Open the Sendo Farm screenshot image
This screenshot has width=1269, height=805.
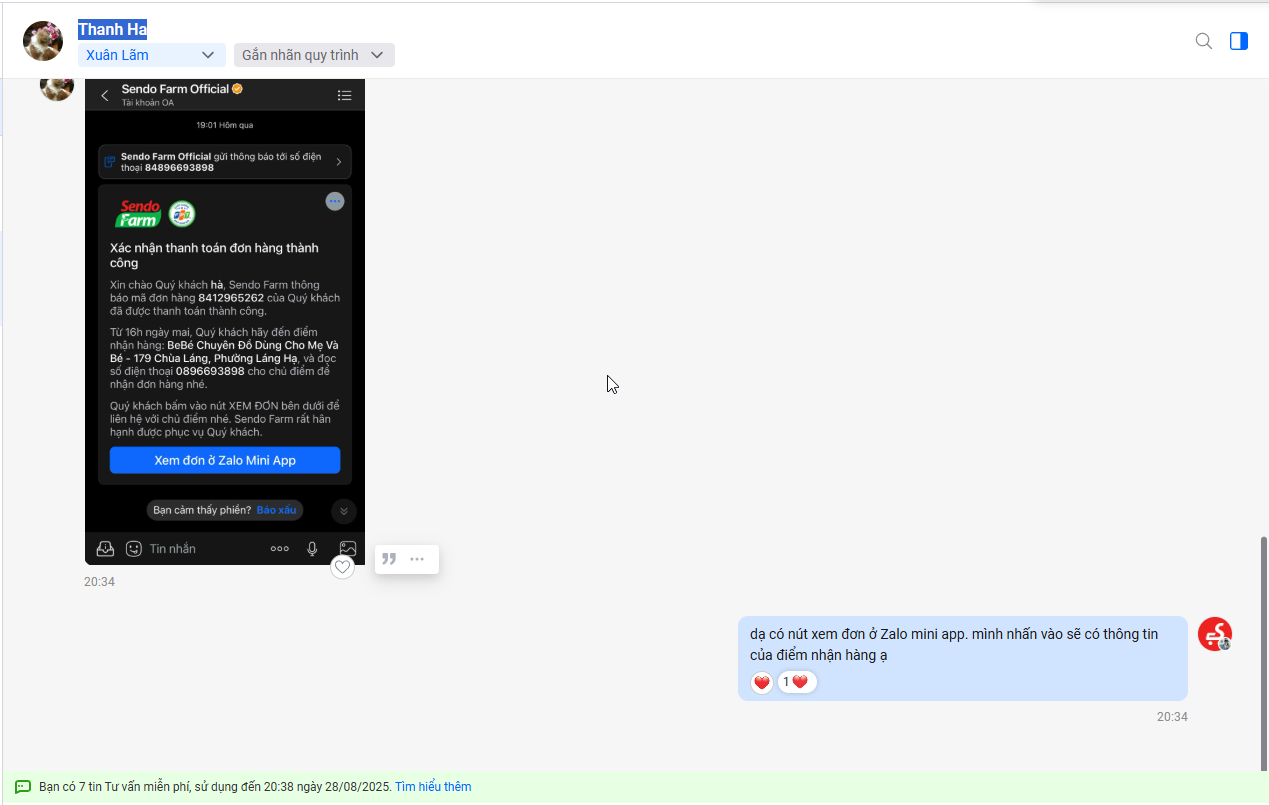coord(225,322)
